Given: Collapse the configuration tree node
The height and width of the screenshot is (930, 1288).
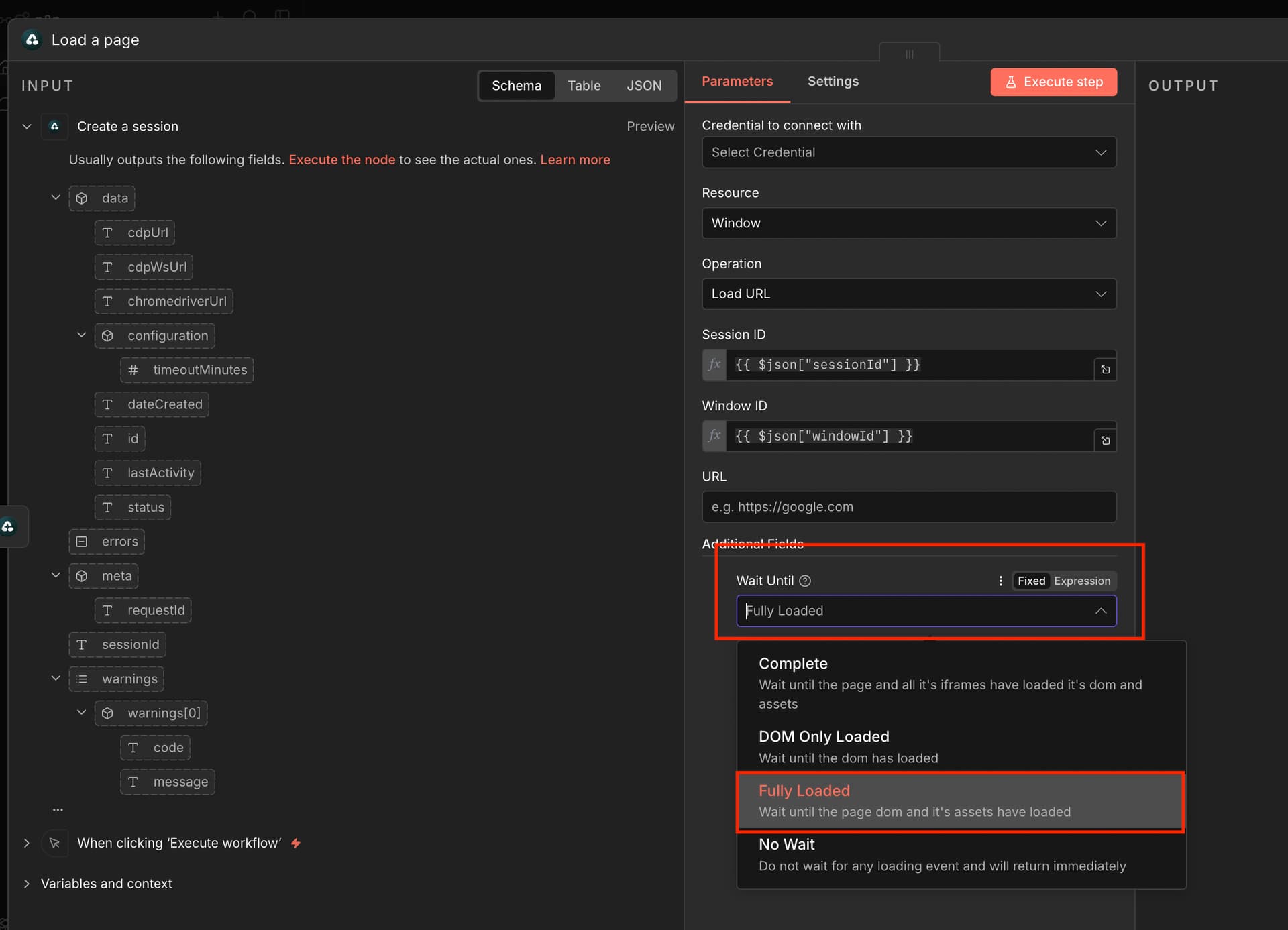Looking at the screenshot, I should 81,335.
